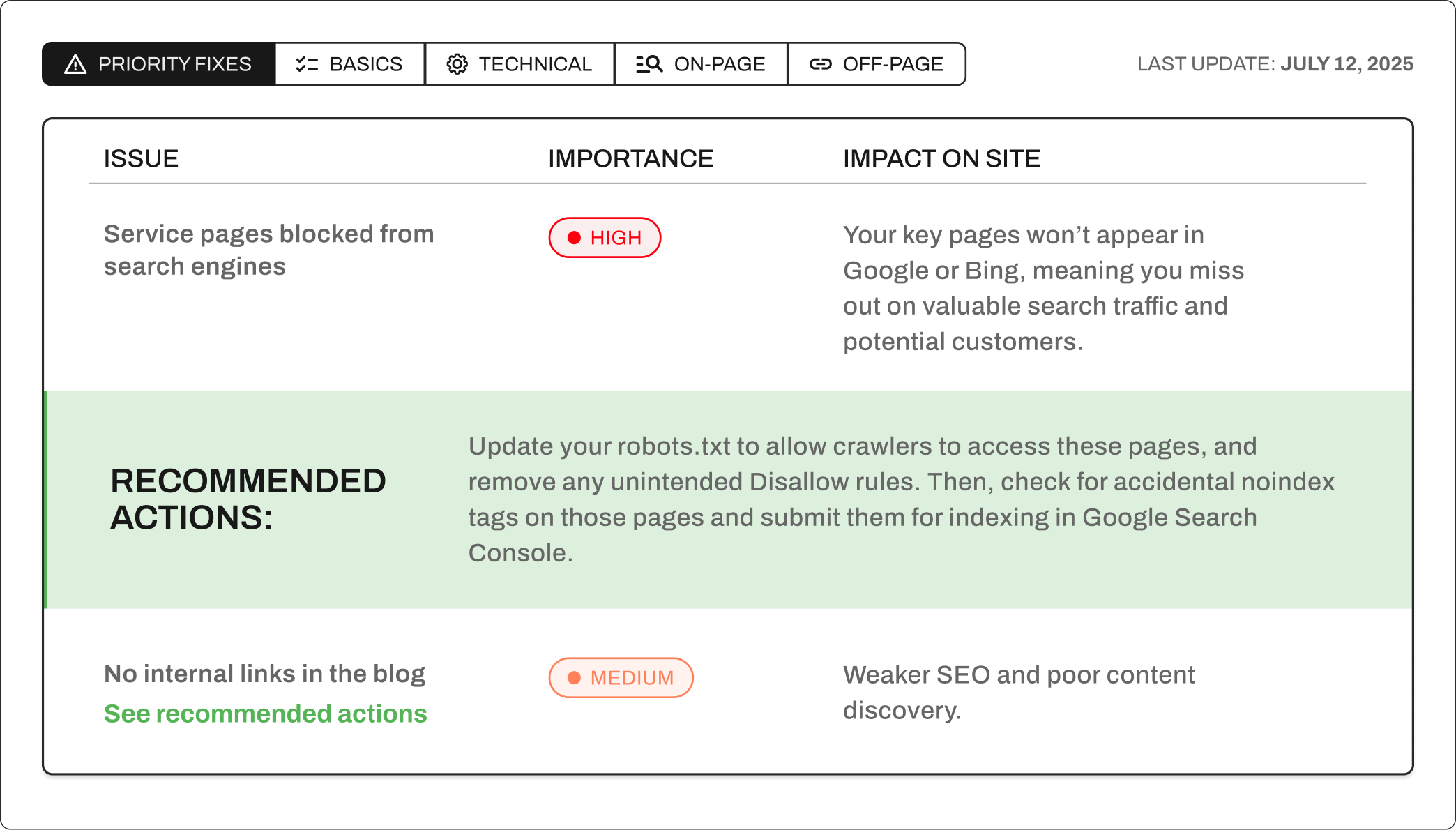Select the Off-Page tab
Screen dimensions: 1456x830
877,64
